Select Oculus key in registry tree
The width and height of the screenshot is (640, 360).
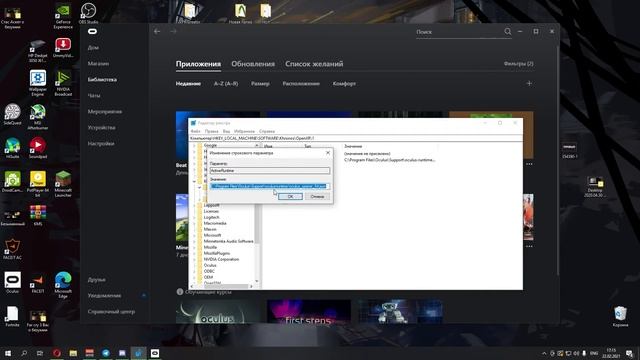(x=210, y=265)
